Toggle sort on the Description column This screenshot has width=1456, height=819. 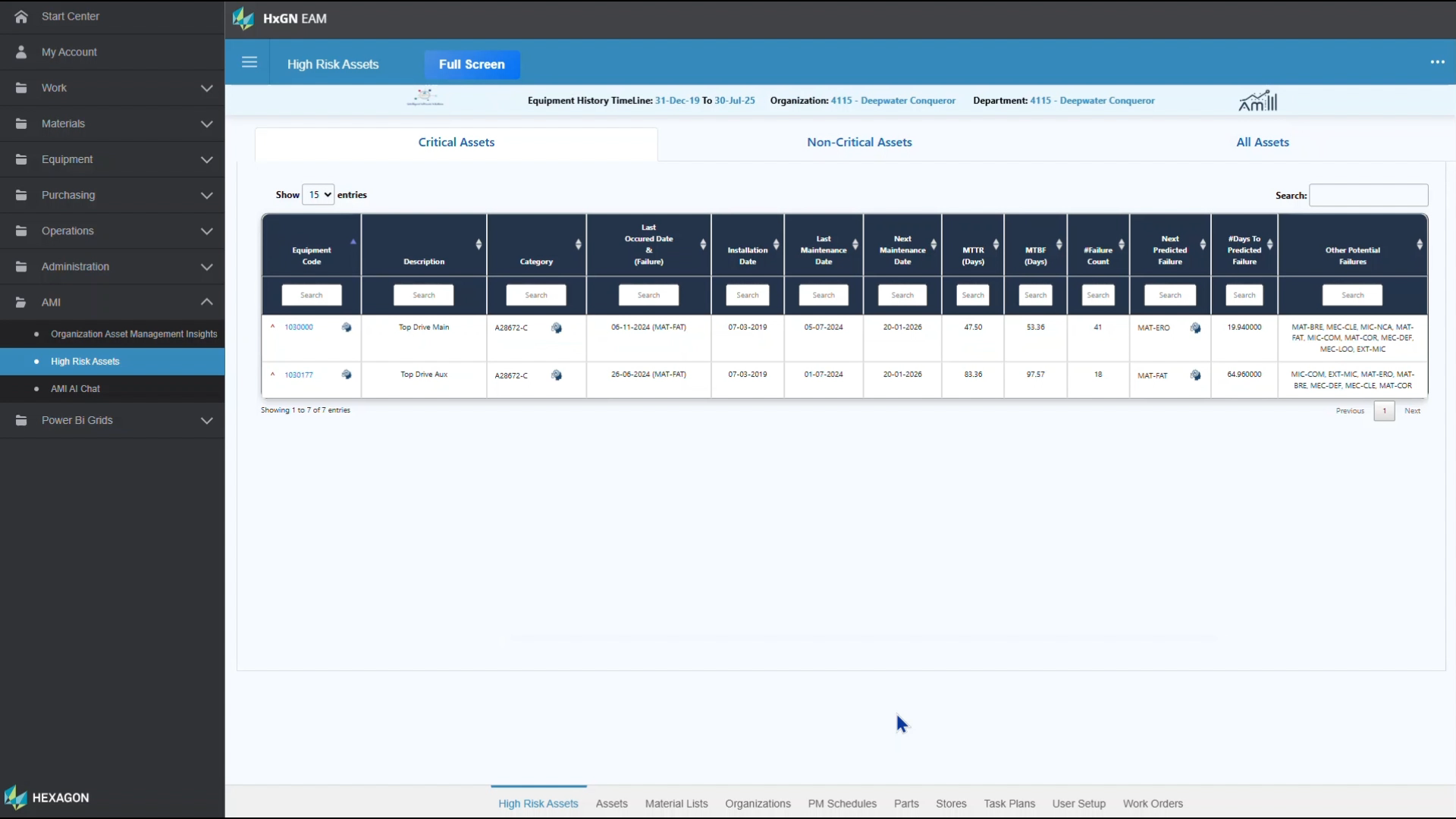(478, 244)
